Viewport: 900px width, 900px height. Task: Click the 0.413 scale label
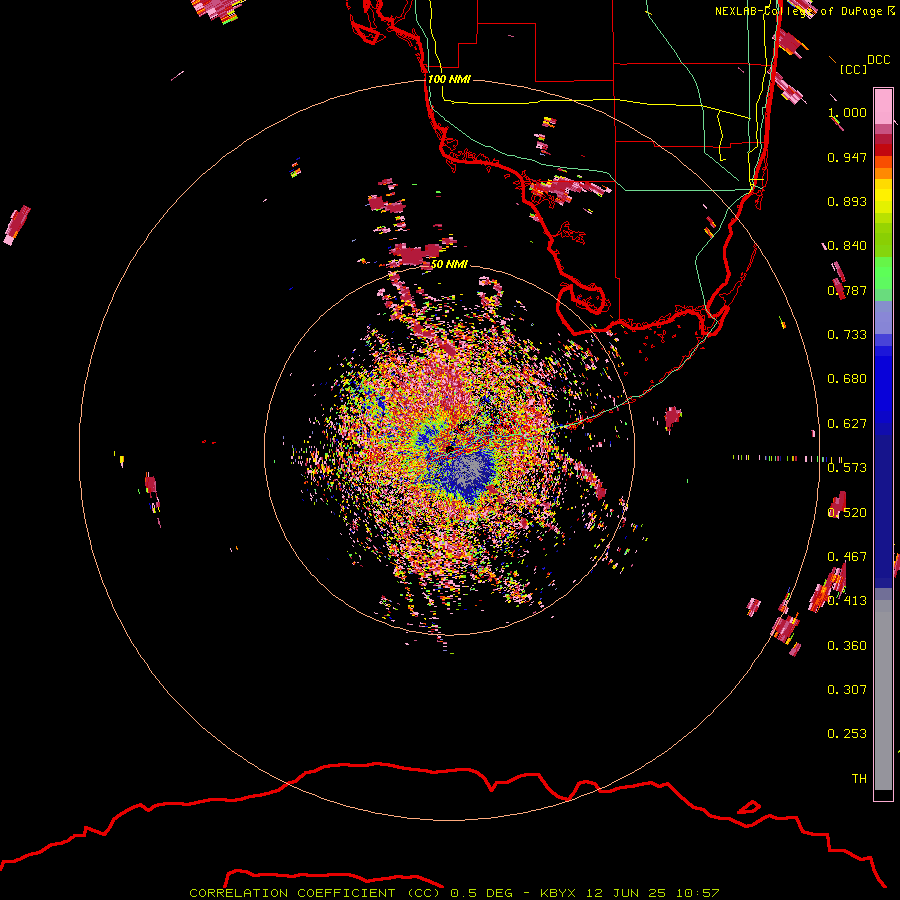pyautogui.click(x=847, y=601)
